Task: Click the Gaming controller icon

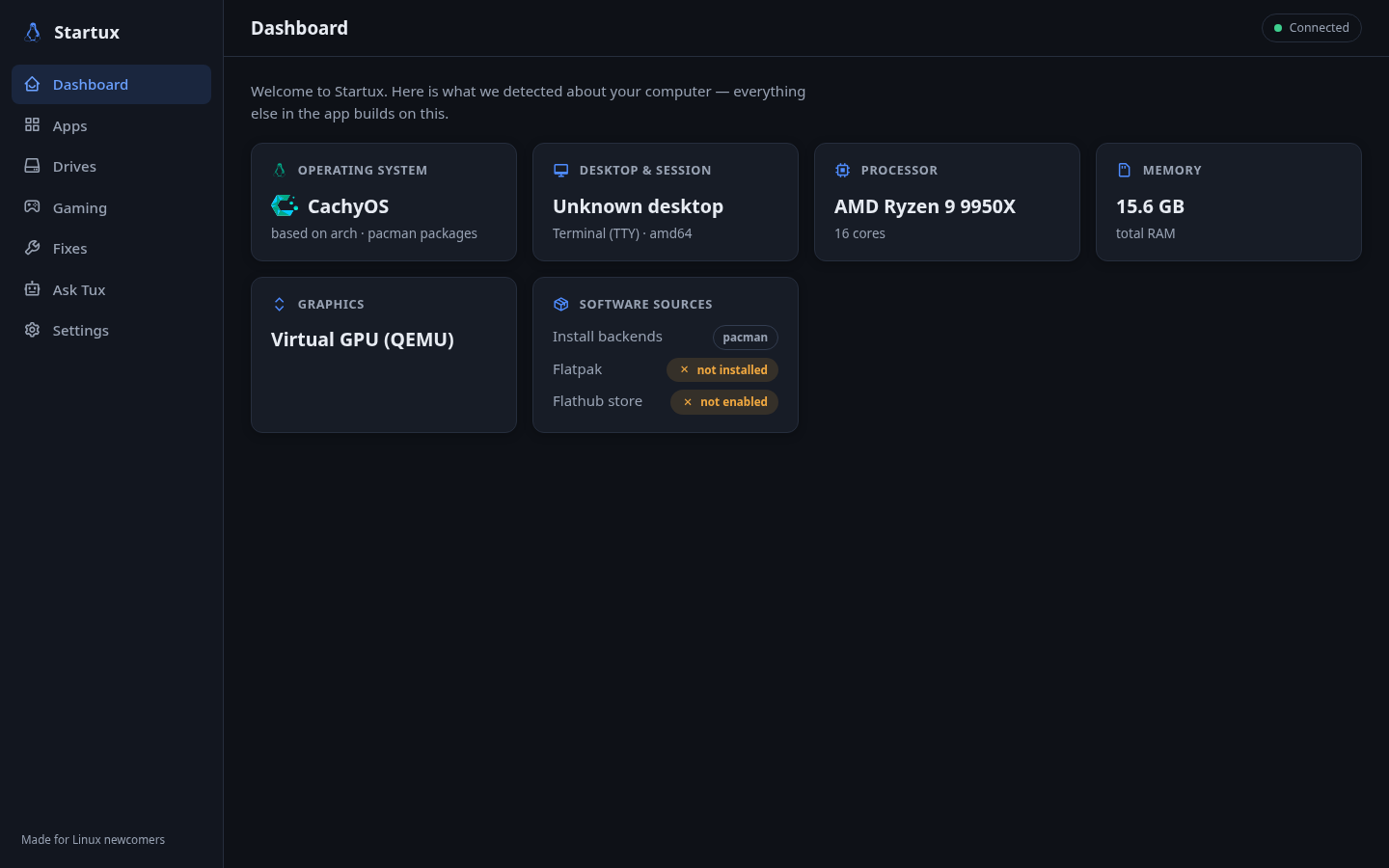Action: 32,207
